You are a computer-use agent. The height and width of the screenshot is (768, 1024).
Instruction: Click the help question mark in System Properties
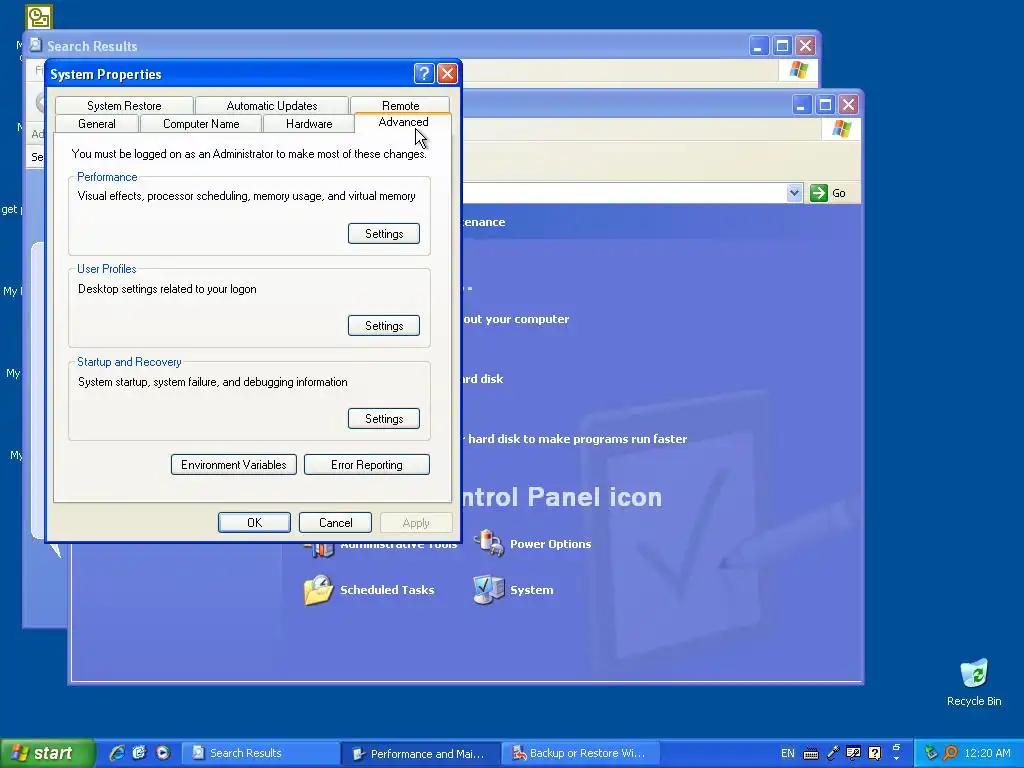tap(424, 74)
